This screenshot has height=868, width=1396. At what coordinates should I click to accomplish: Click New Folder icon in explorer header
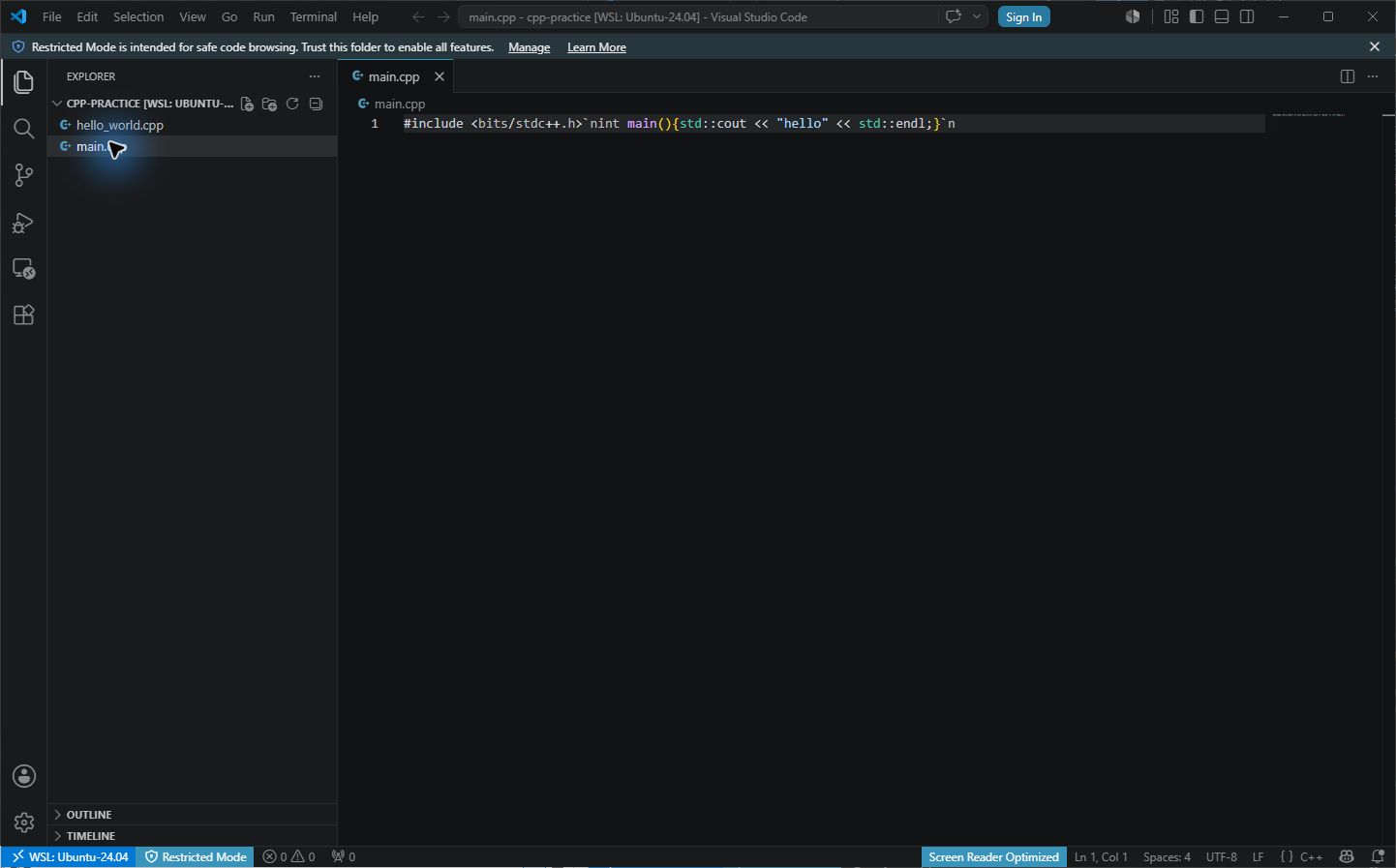point(269,104)
